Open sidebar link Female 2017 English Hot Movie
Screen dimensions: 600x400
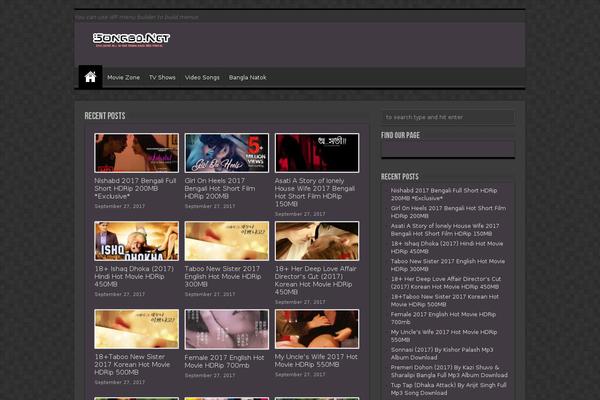coord(443,318)
